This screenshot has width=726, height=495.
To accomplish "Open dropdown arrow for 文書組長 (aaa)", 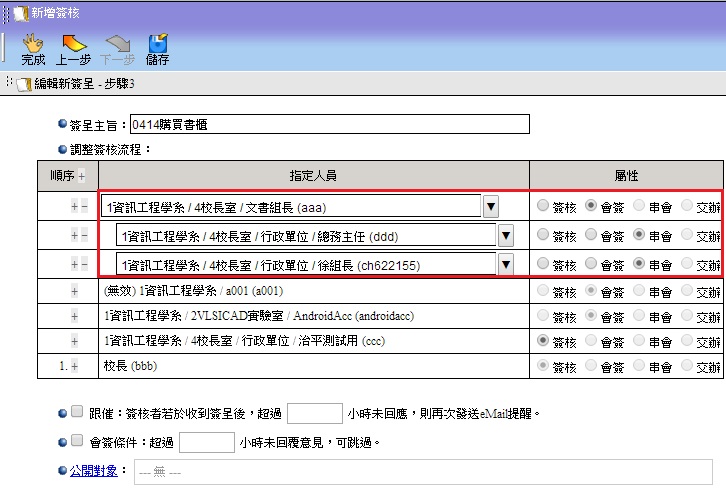I will (x=491, y=207).
